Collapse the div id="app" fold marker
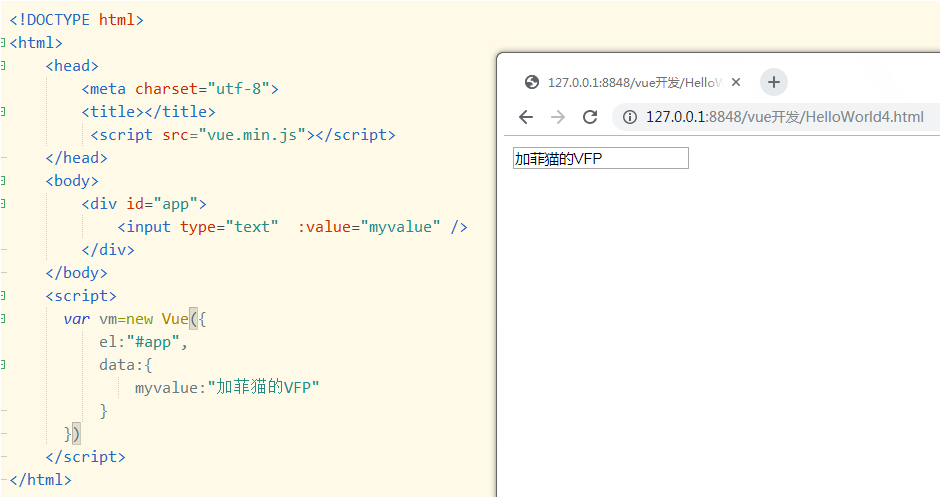 (3, 204)
